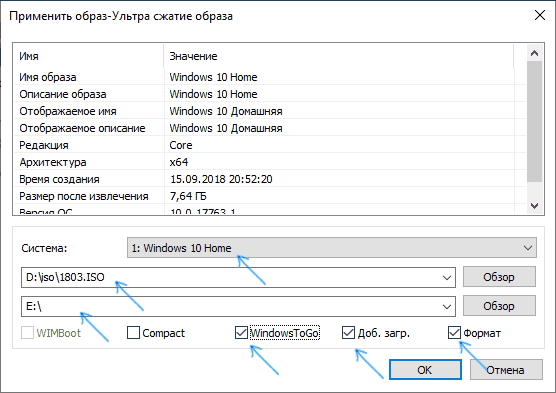
Task: Open the Система dropdown list
Action: (x=332, y=248)
